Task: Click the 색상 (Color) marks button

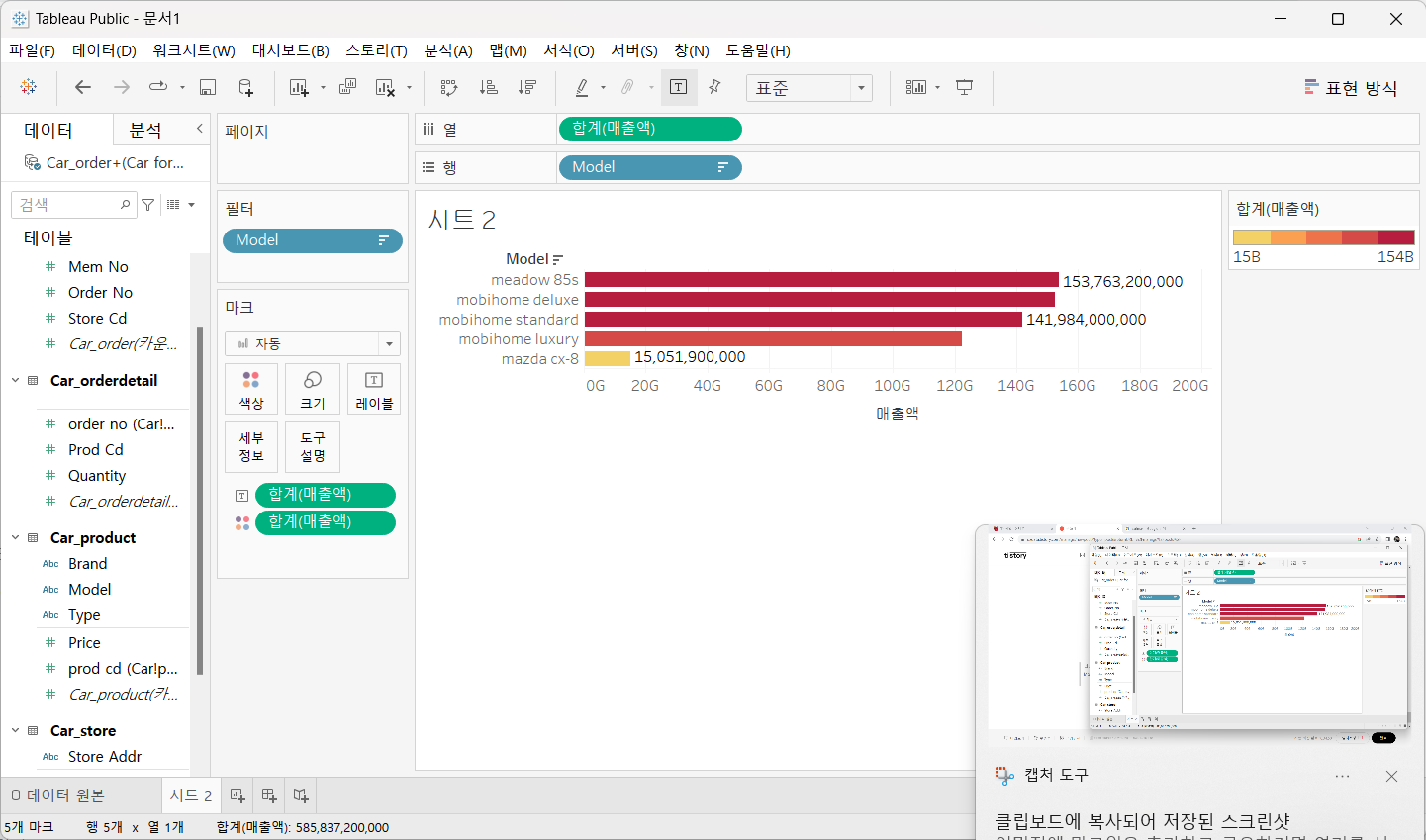Action: pyautogui.click(x=251, y=389)
